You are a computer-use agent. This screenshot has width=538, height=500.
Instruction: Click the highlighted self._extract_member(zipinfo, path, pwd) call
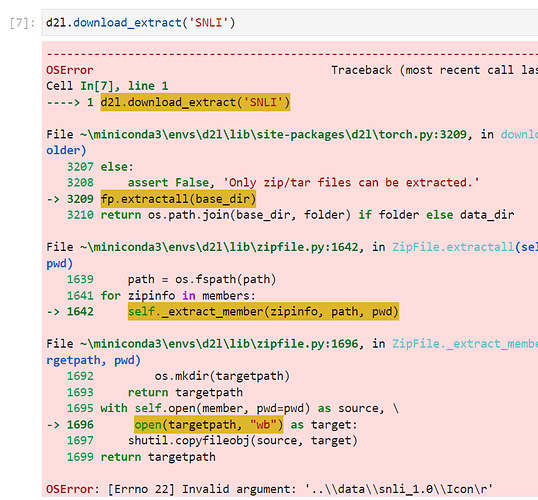(263, 312)
